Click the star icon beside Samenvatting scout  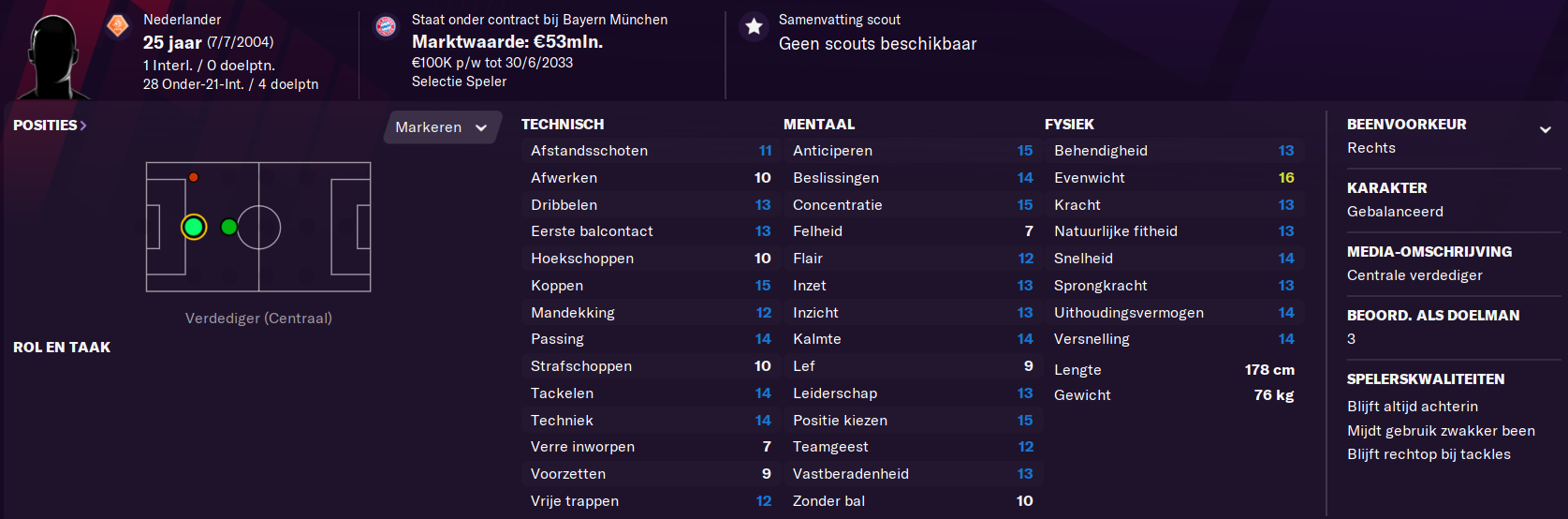(754, 26)
